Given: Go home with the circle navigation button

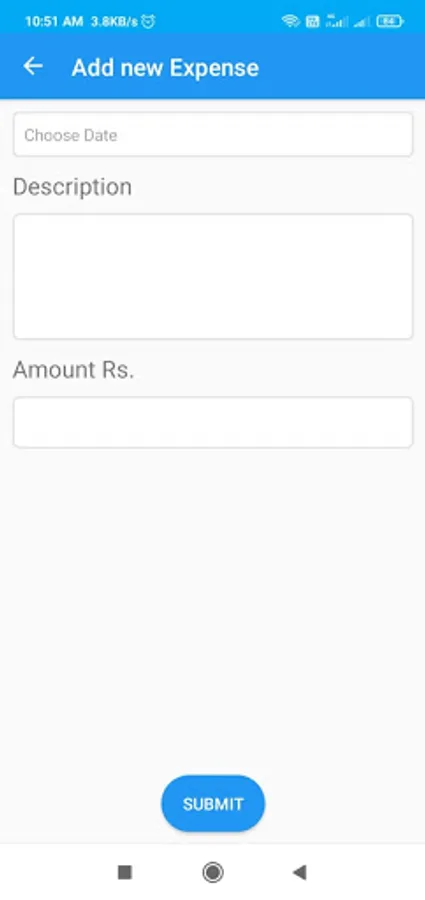Looking at the screenshot, I should click(x=213, y=872).
